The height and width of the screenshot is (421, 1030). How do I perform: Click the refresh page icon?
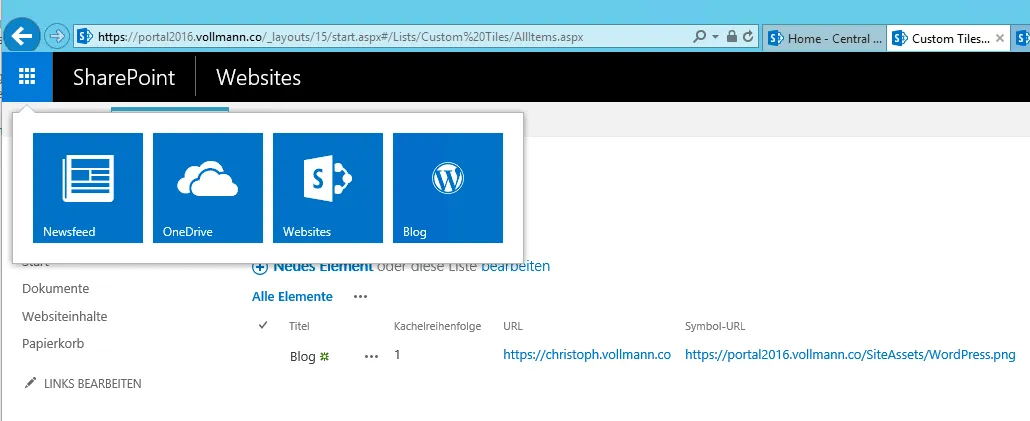pyautogui.click(x=748, y=37)
